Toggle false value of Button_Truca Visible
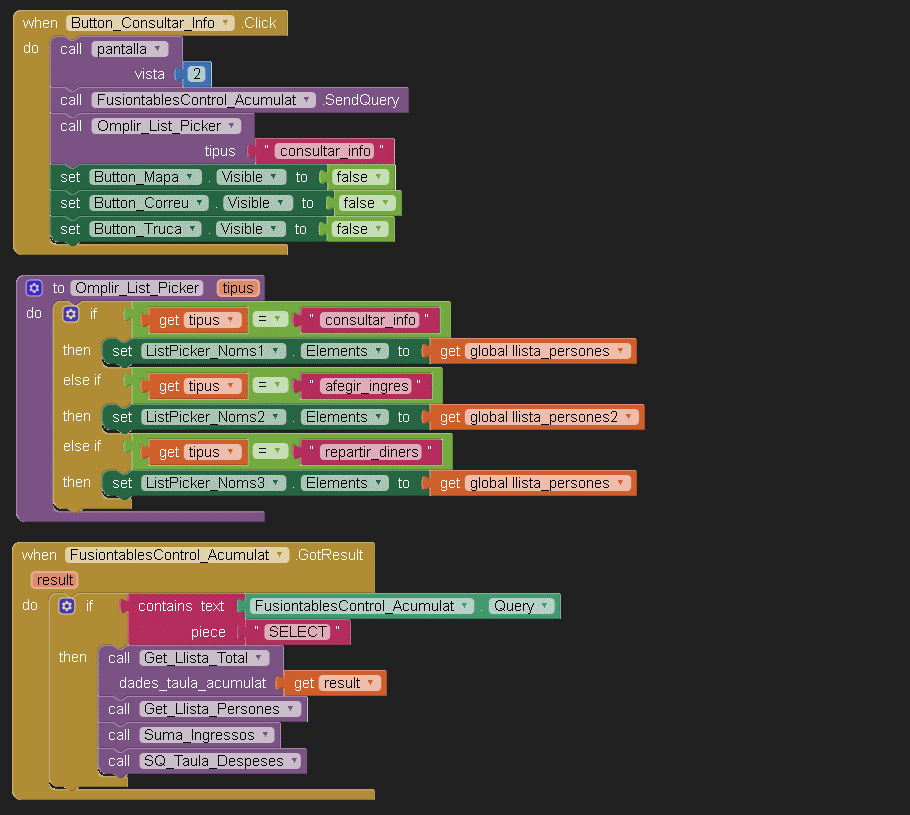 (358, 229)
